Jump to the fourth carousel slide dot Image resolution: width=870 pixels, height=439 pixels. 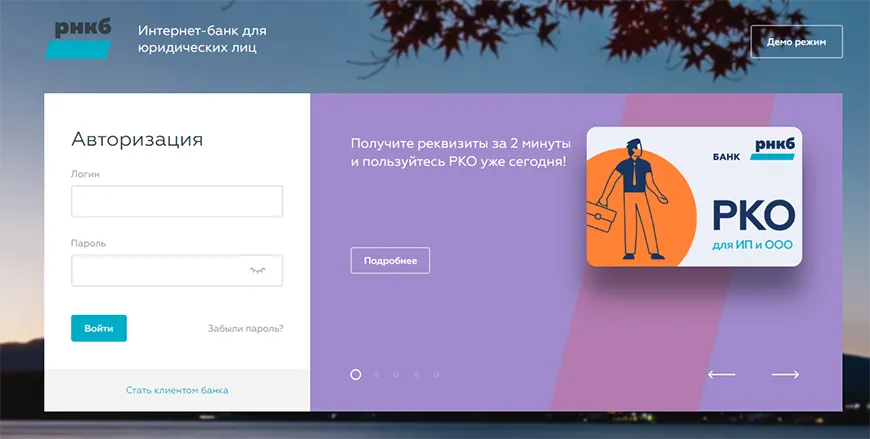point(416,374)
